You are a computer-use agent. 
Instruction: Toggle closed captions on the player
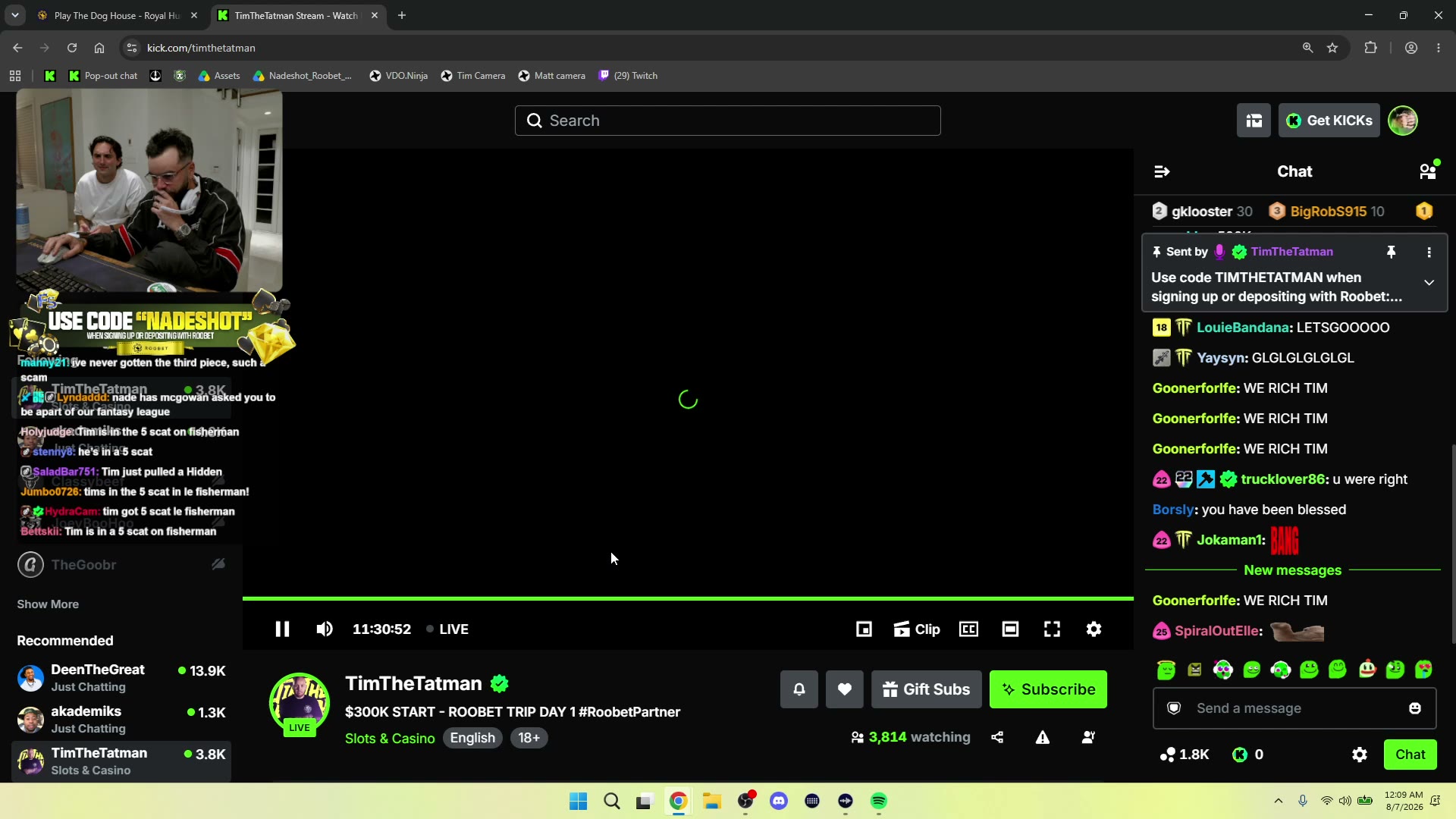point(968,629)
